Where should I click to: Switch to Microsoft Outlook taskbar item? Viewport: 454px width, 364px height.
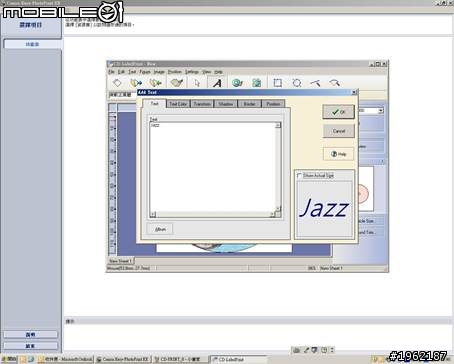66,359
